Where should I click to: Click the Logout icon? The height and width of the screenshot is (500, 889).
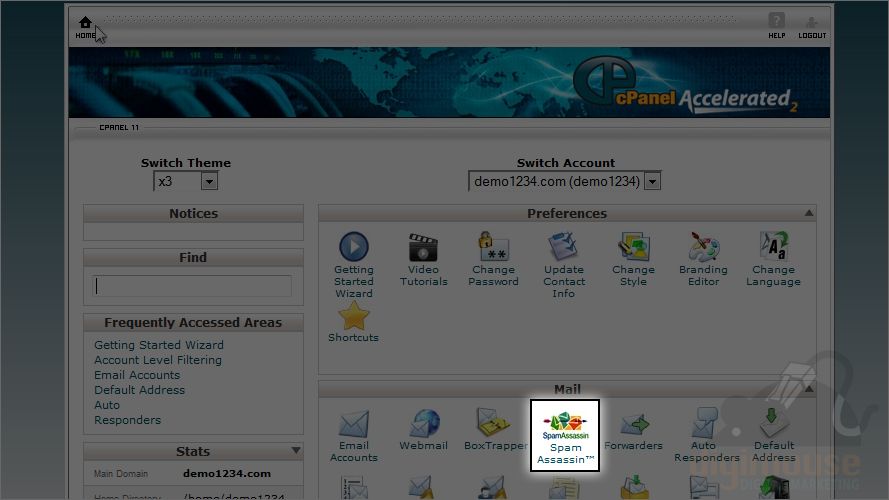[x=812, y=27]
